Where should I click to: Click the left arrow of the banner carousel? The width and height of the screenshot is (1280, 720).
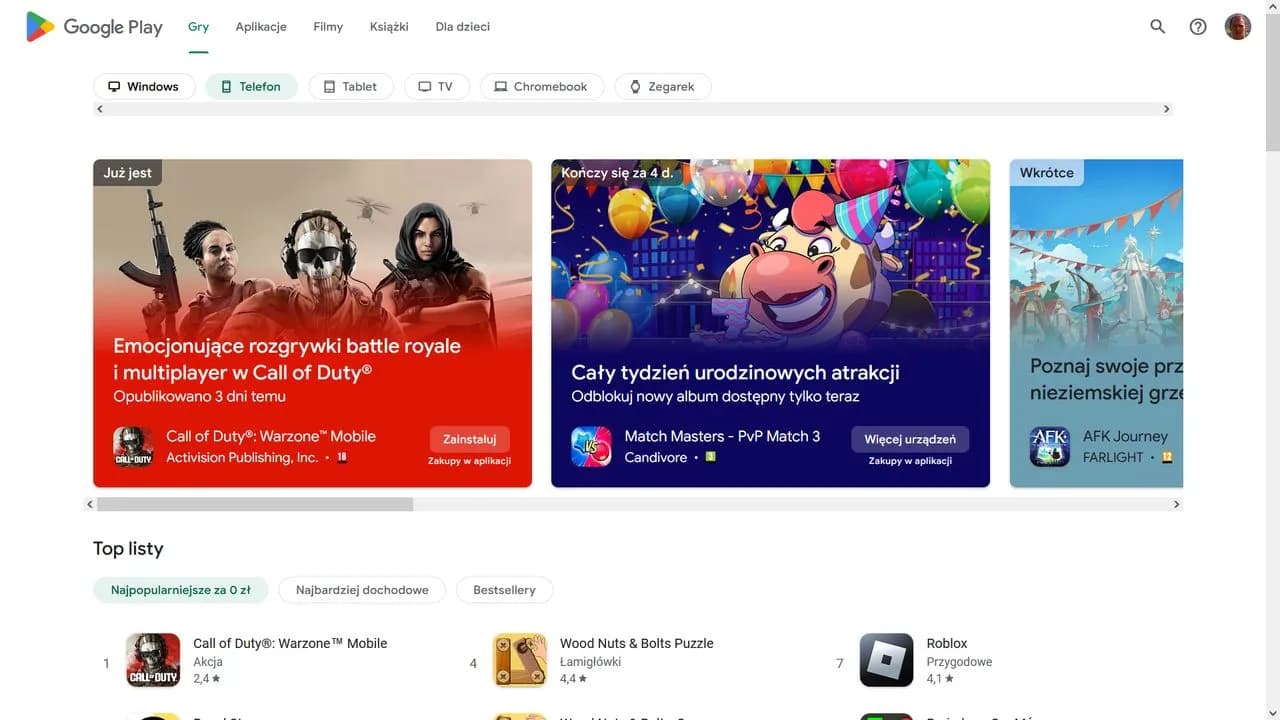tap(89, 504)
